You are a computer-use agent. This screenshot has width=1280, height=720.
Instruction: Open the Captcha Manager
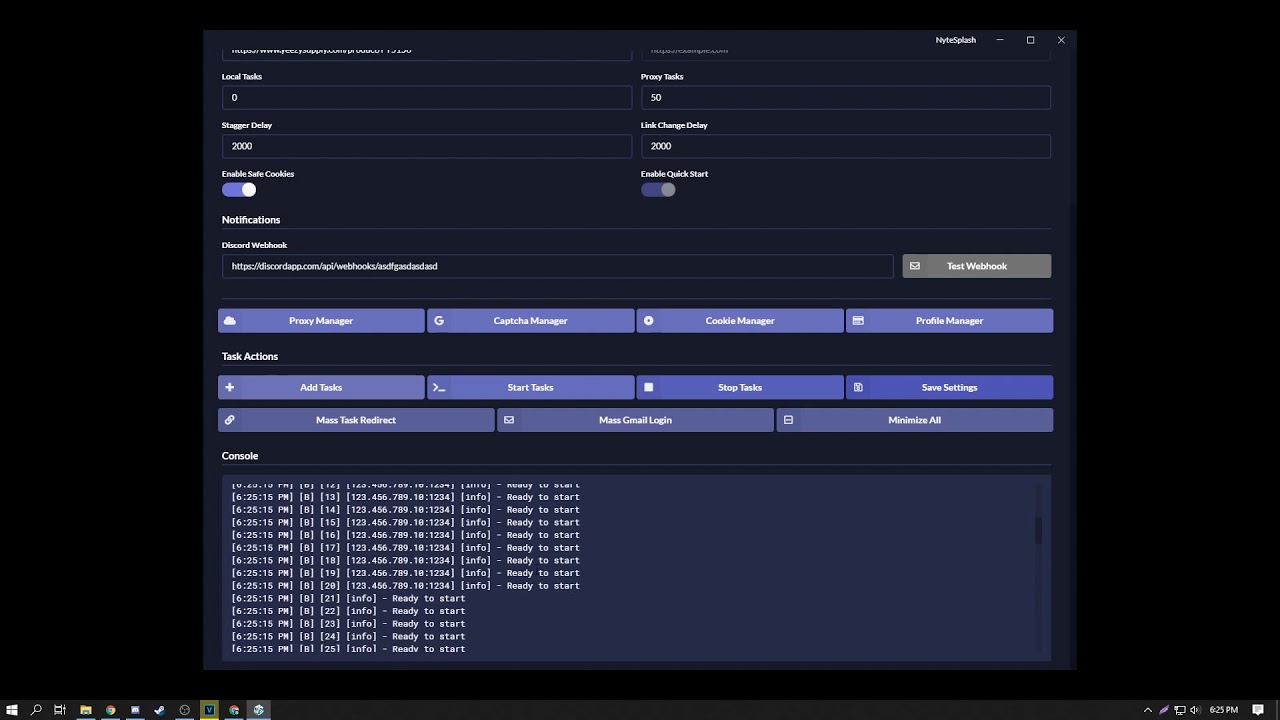(530, 321)
